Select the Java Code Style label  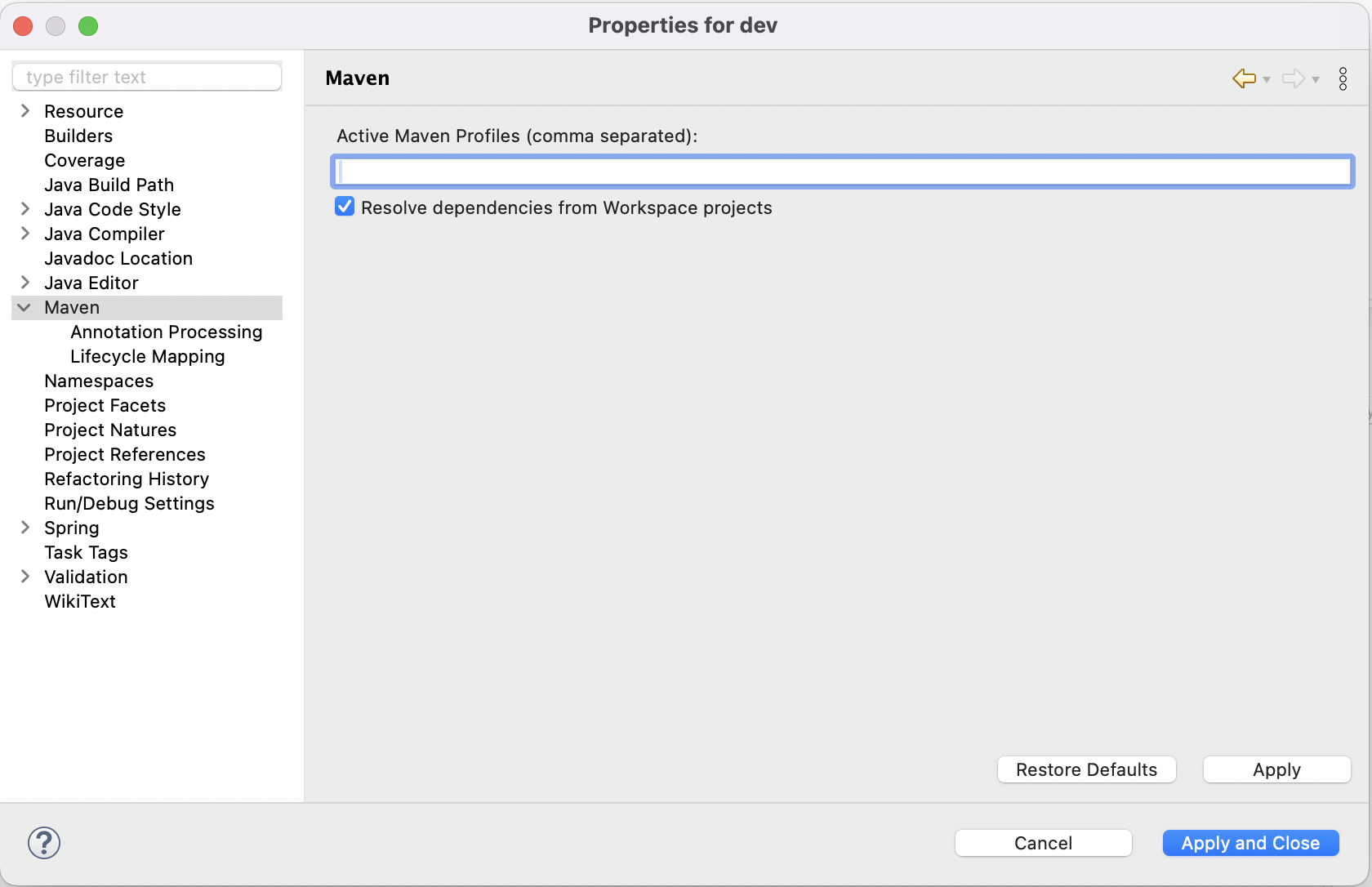113,209
